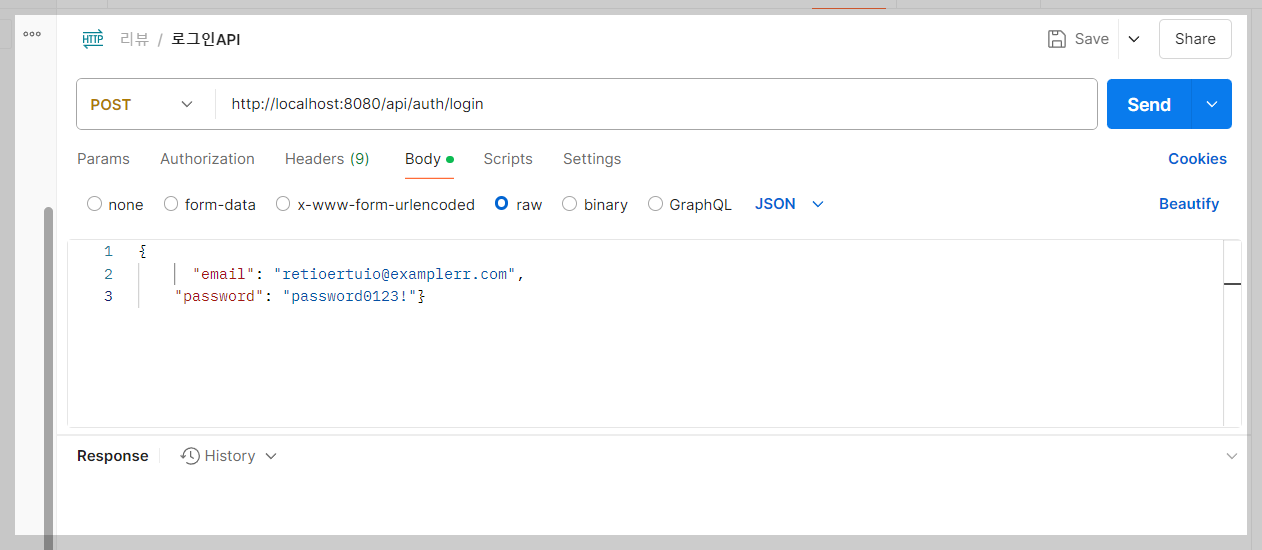Open the History clock icon

[x=190, y=456]
